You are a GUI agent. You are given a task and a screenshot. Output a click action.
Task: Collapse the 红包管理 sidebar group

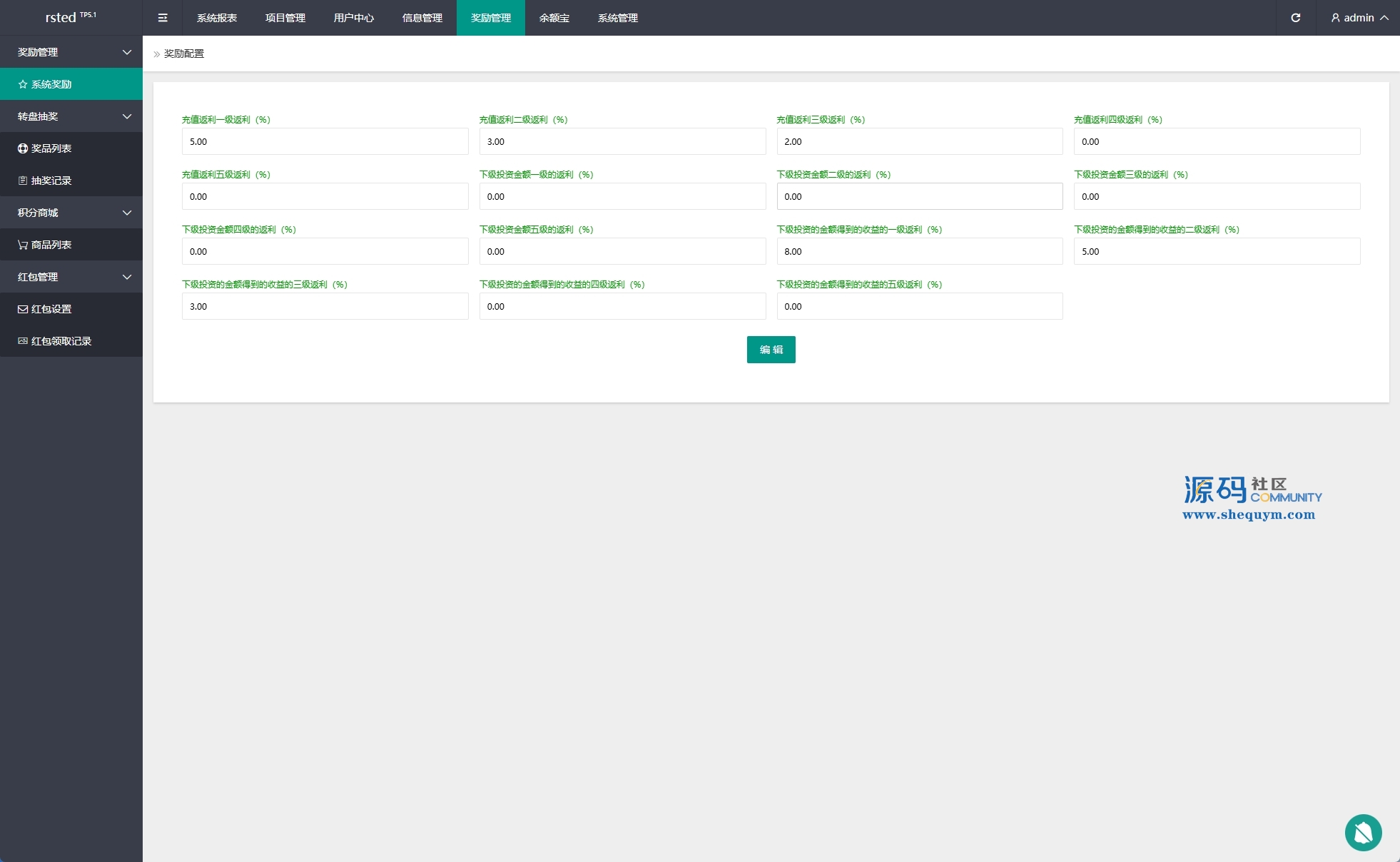coord(71,277)
